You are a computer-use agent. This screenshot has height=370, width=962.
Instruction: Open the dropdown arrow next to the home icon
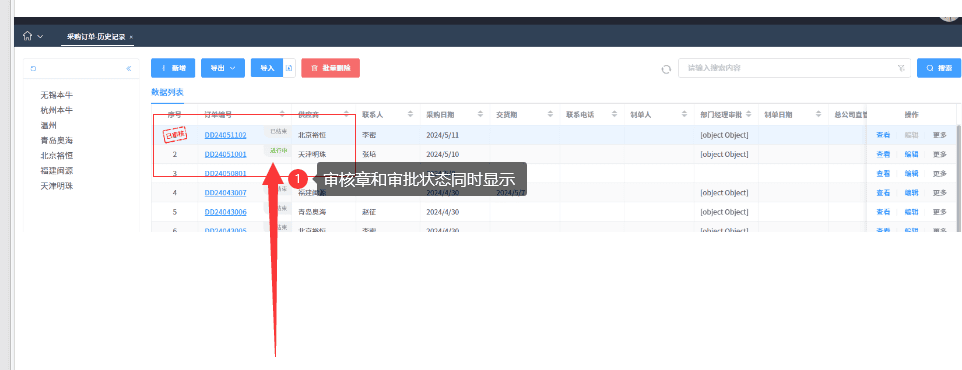(40, 37)
